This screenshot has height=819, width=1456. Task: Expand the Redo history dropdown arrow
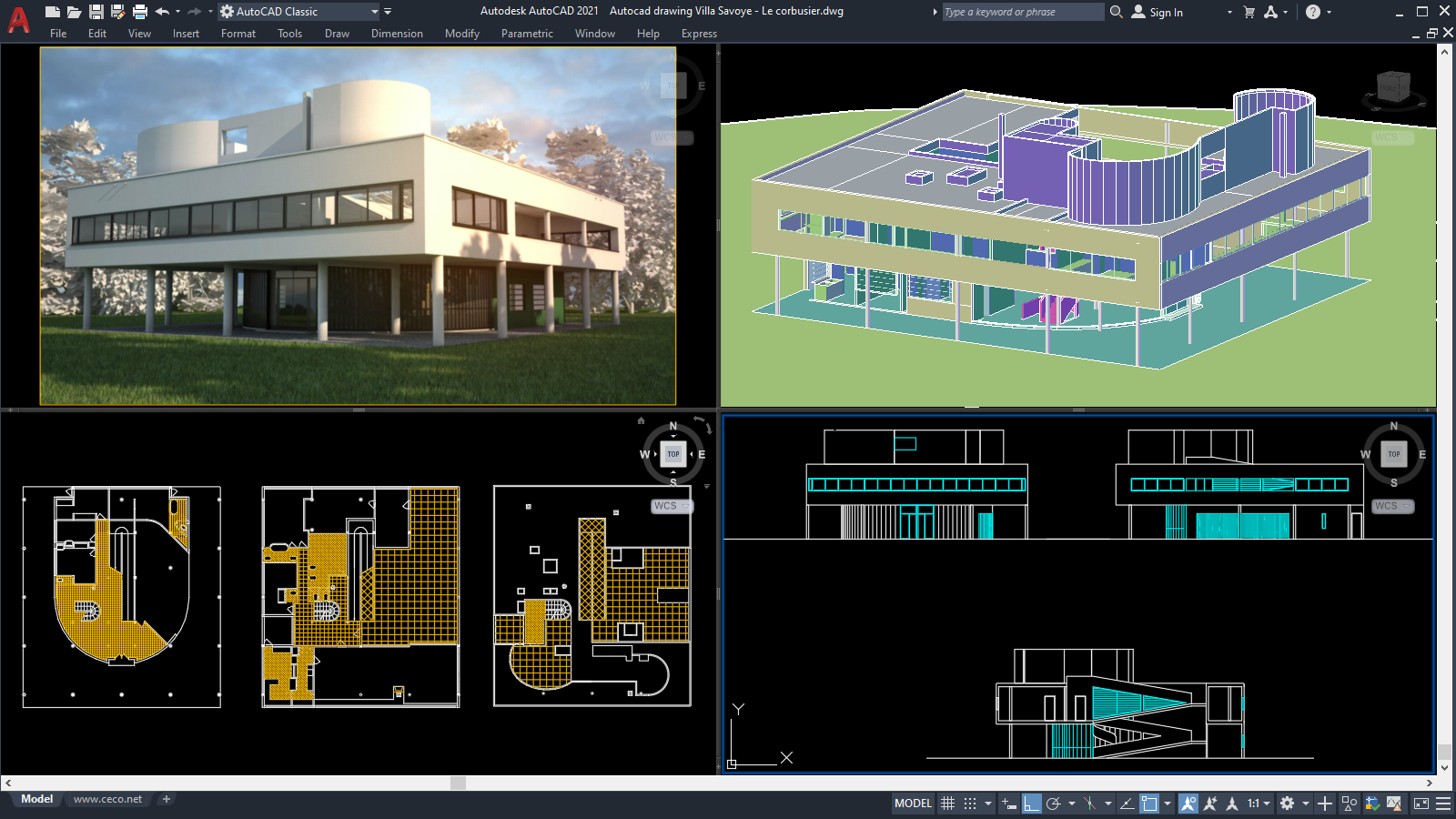point(209,12)
